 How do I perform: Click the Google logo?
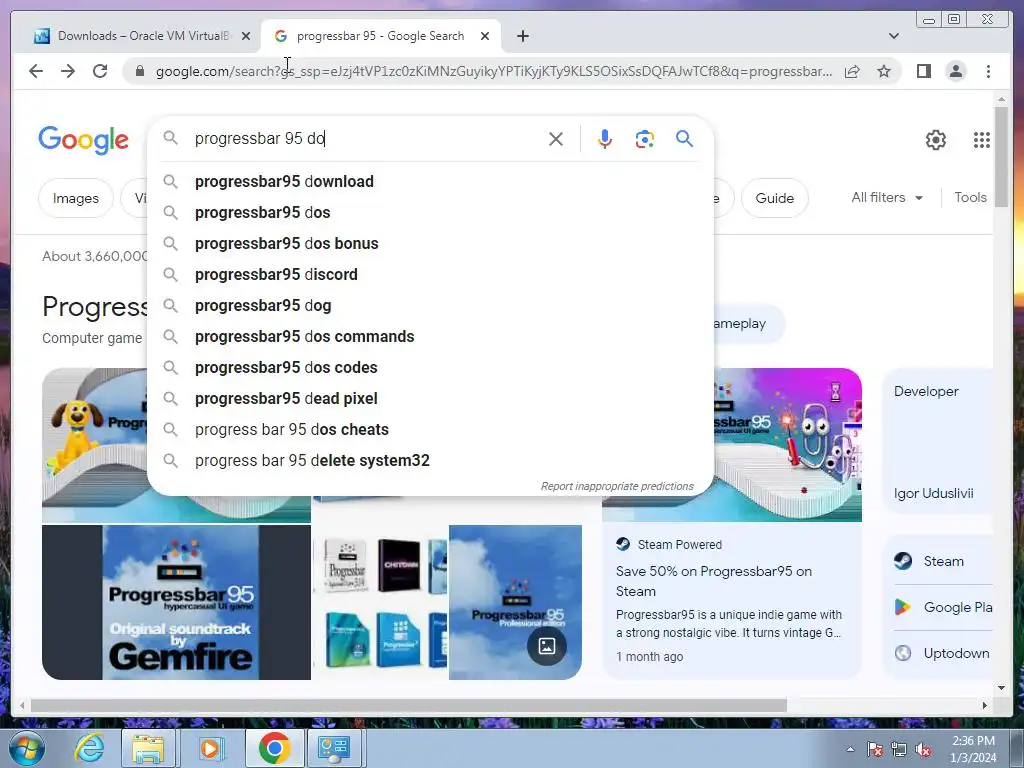(x=84, y=140)
